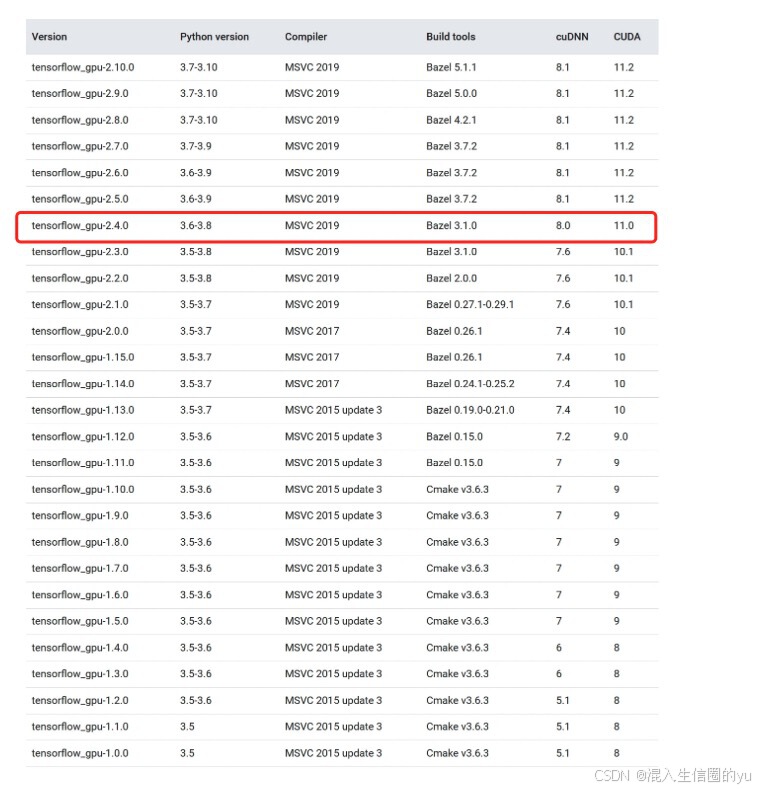This screenshot has height=789, width=757.
Task: Select tensorflow_gpu-2.3.0 version cell
Action: (80, 252)
